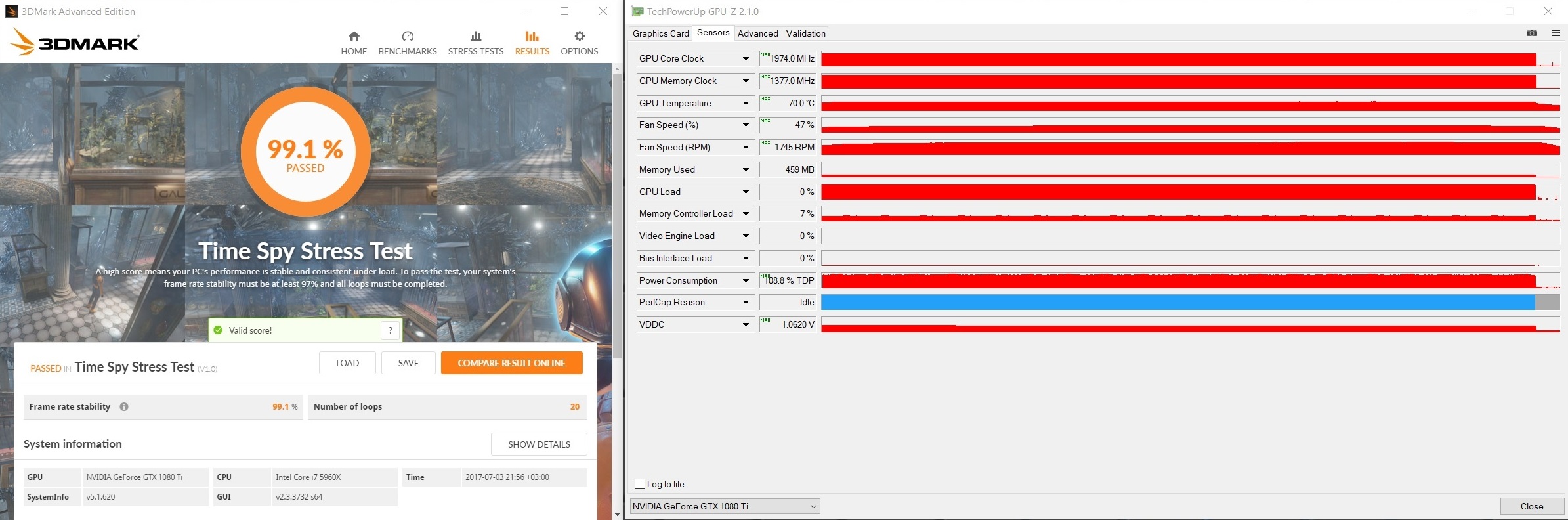Click the Fan Speed value 1745 RPM
This screenshot has height=520, width=1568.
pyautogui.click(x=788, y=147)
